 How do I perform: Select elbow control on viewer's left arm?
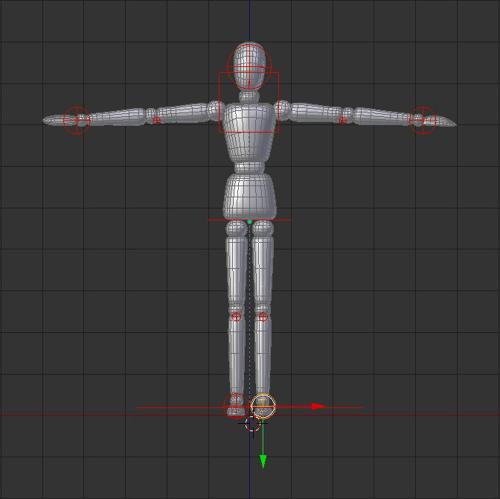click(156, 120)
